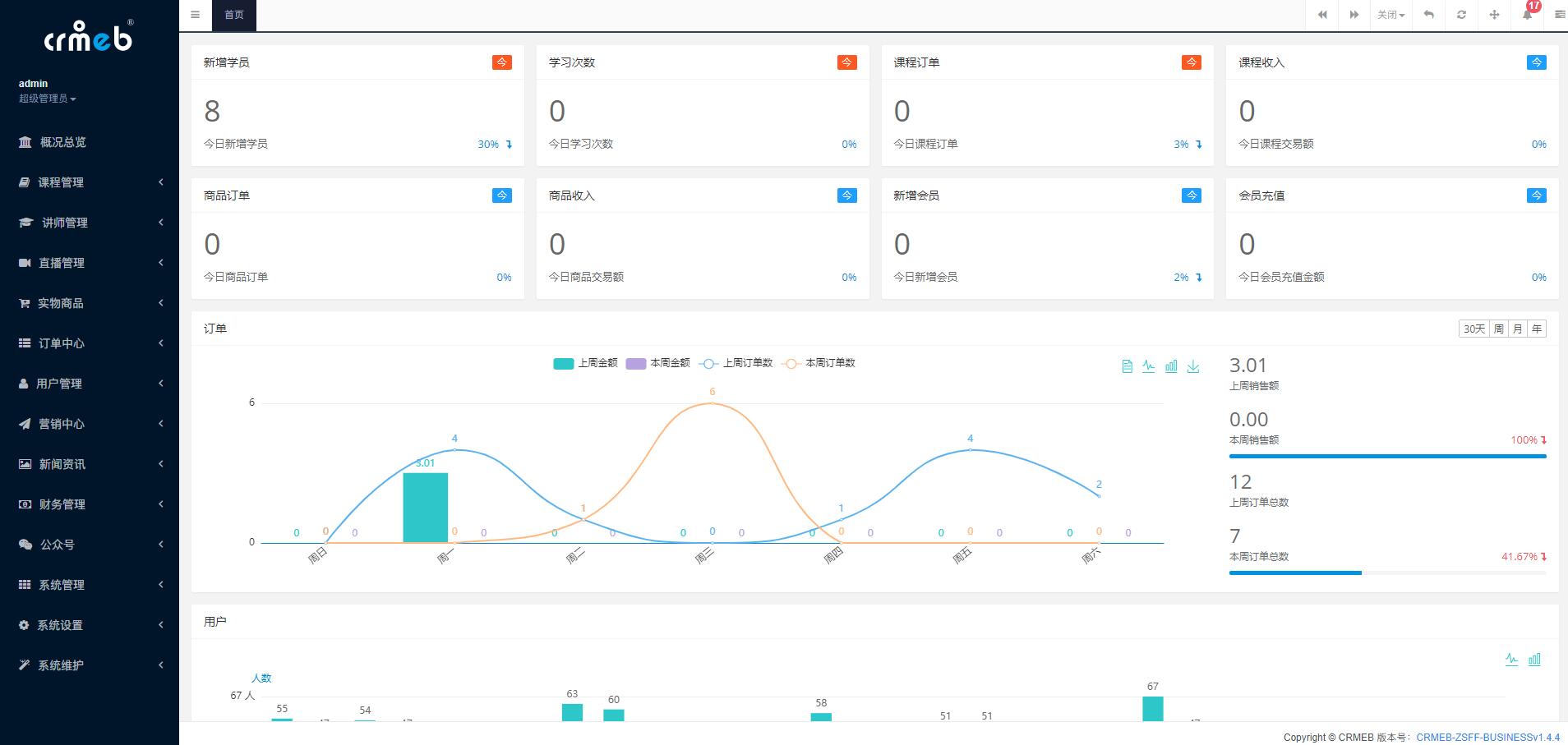
Task: Toggle 上周订单数 legend series
Action: coord(736,363)
